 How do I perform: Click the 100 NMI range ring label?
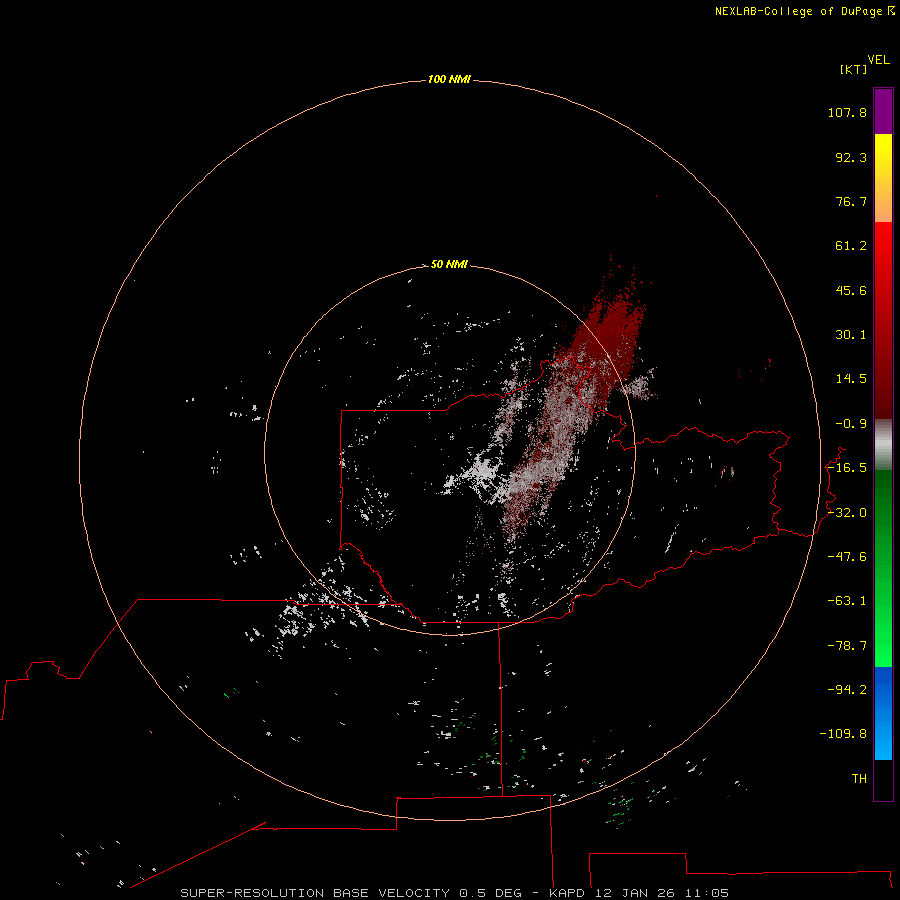coord(449,79)
